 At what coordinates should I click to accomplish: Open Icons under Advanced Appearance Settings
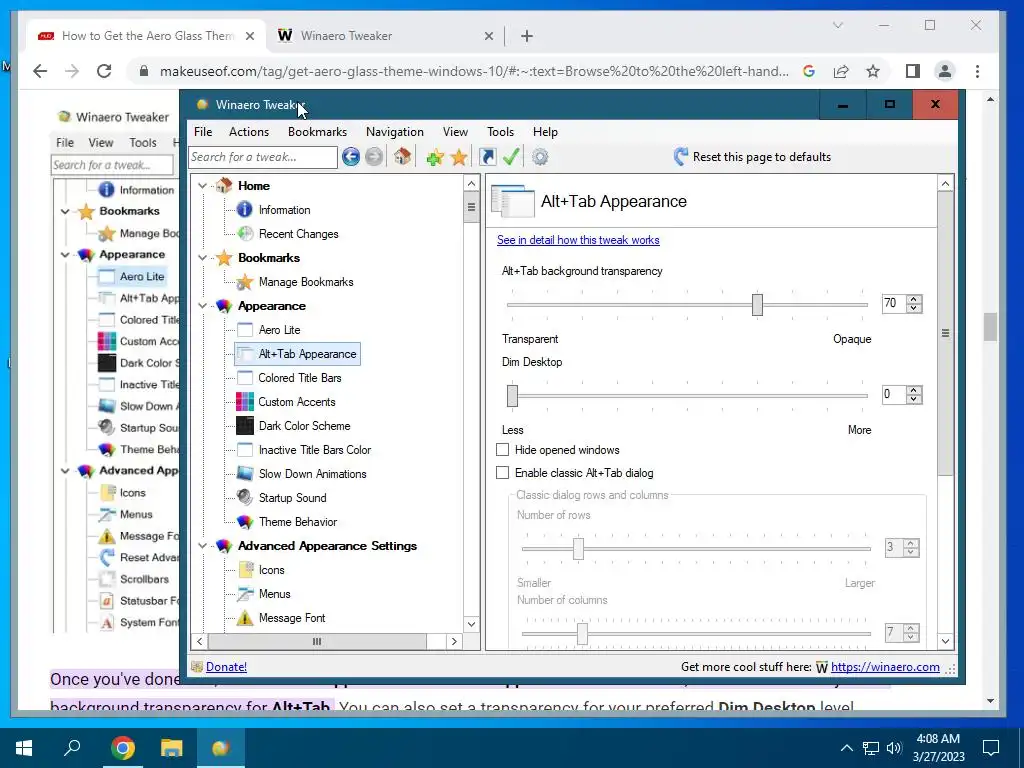coord(271,570)
